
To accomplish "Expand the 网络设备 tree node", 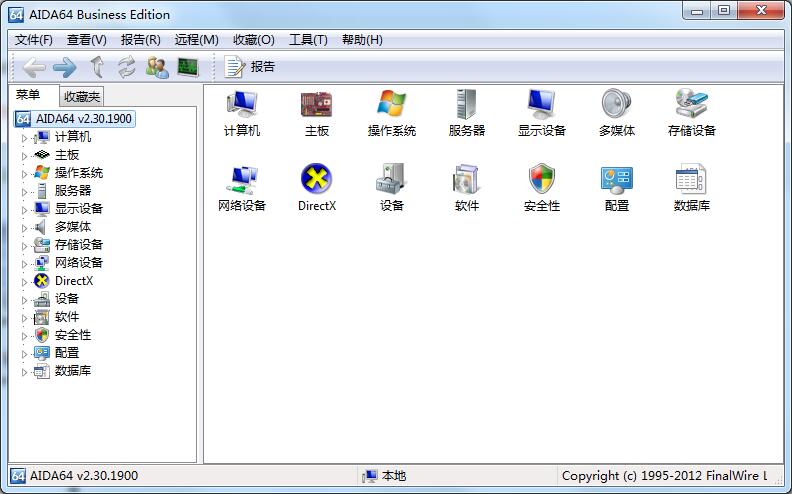I will point(24,264).
